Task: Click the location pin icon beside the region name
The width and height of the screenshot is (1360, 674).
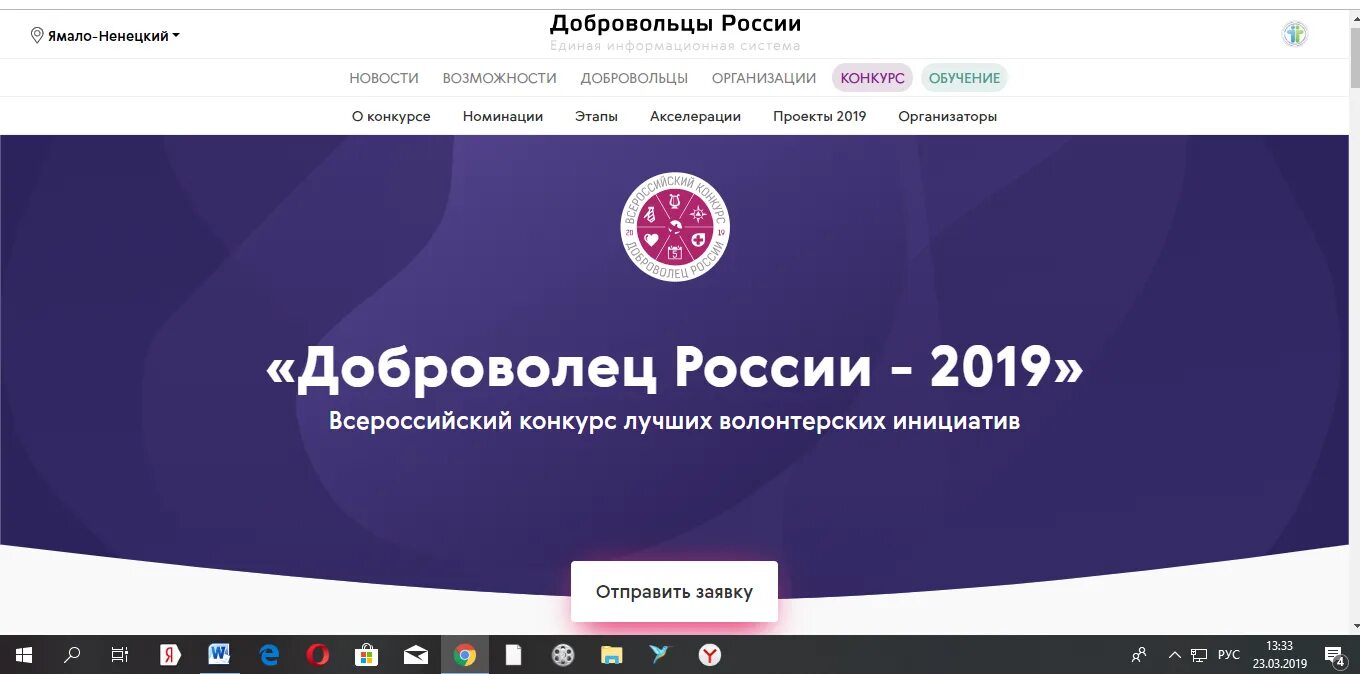Action: 37,36
